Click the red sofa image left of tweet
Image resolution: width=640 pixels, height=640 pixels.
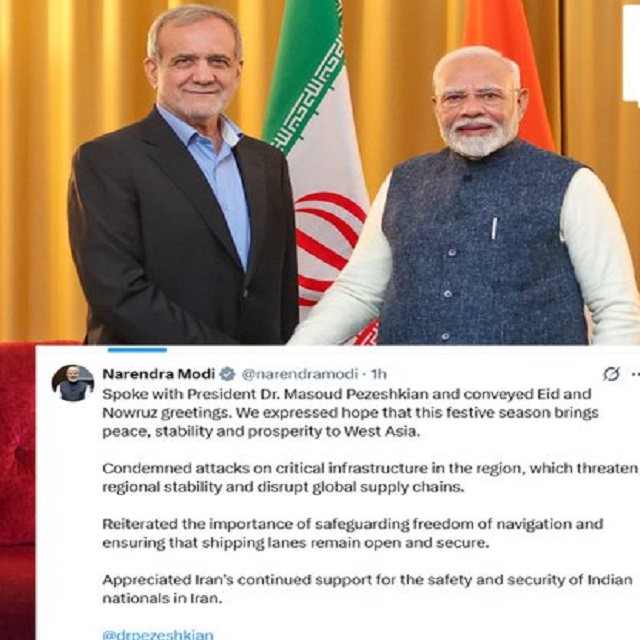[x=18, y=492]
